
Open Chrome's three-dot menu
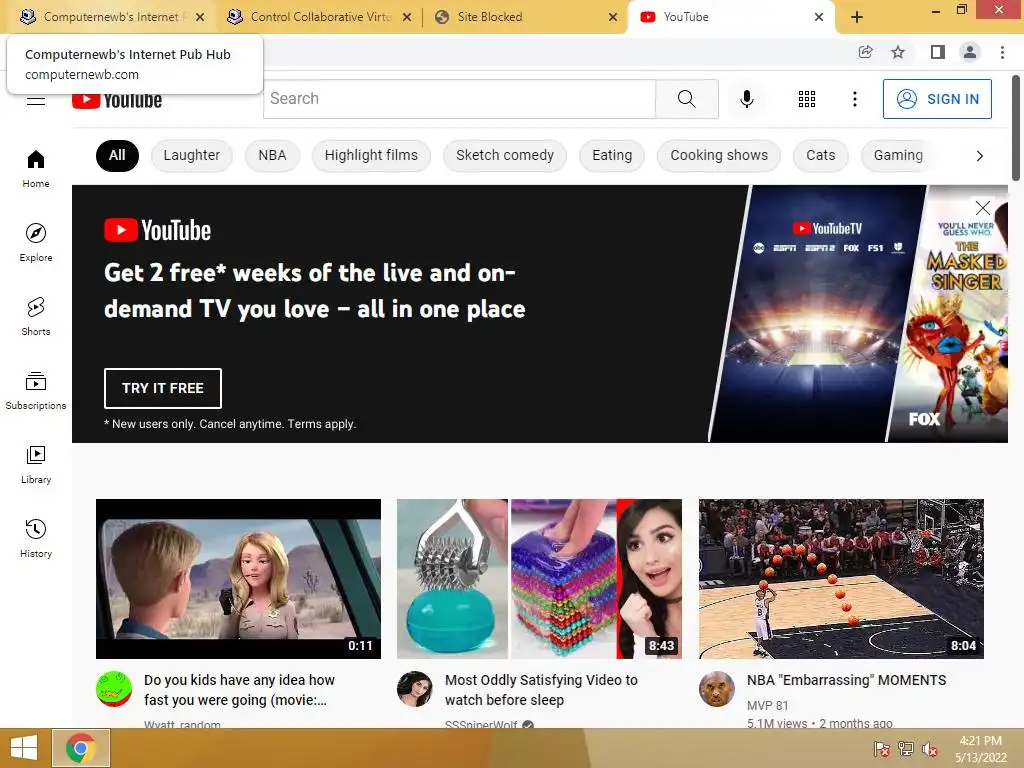coord(1002,52)
